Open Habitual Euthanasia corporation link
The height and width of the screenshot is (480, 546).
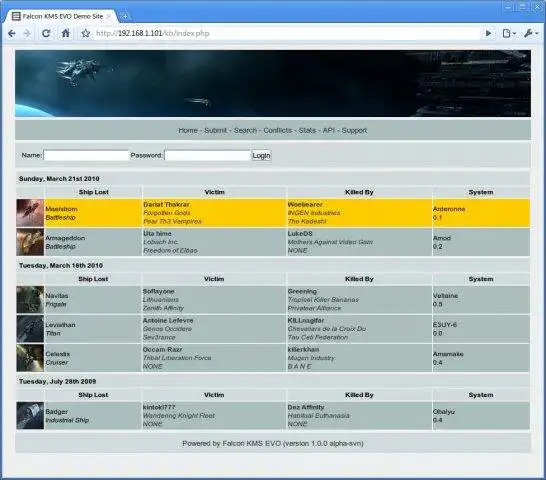click(x=318, y=416)
